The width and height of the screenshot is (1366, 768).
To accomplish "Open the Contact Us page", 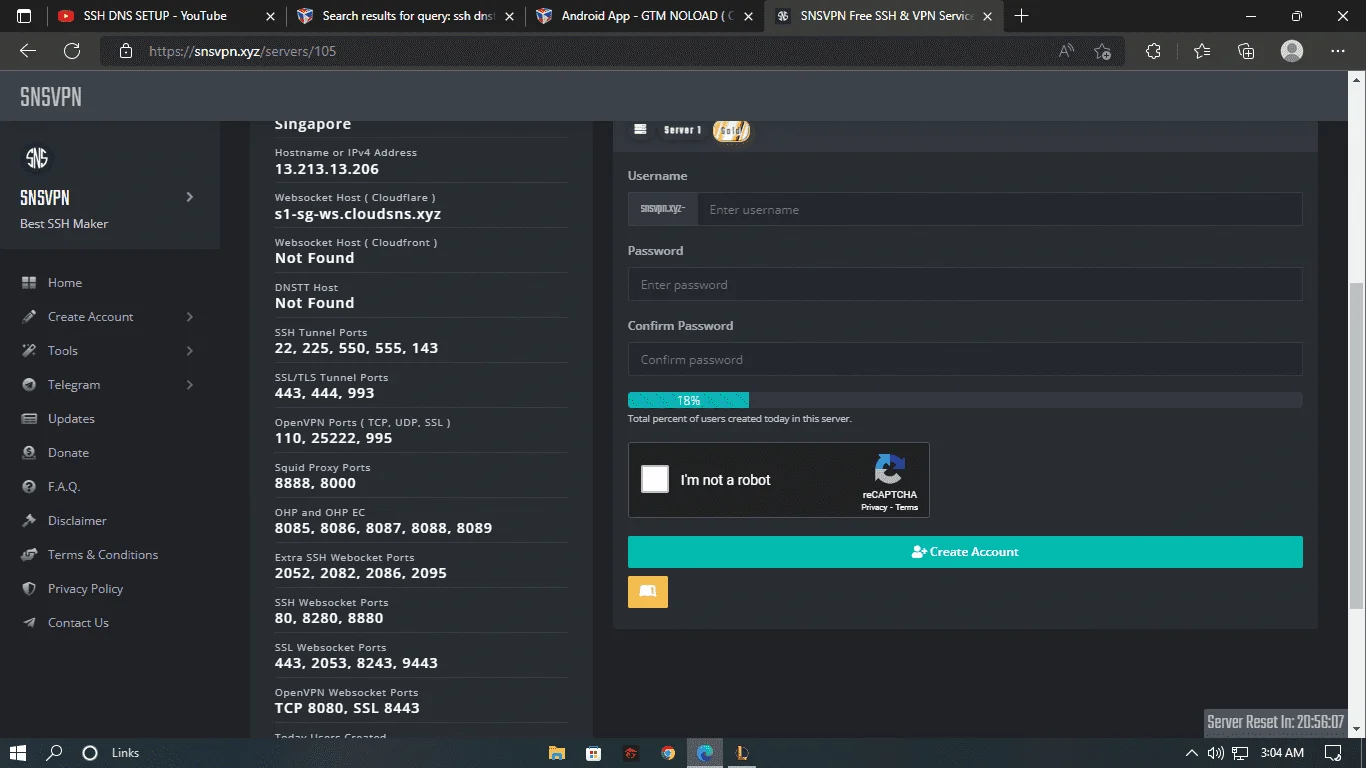I will tap(78, 623).
